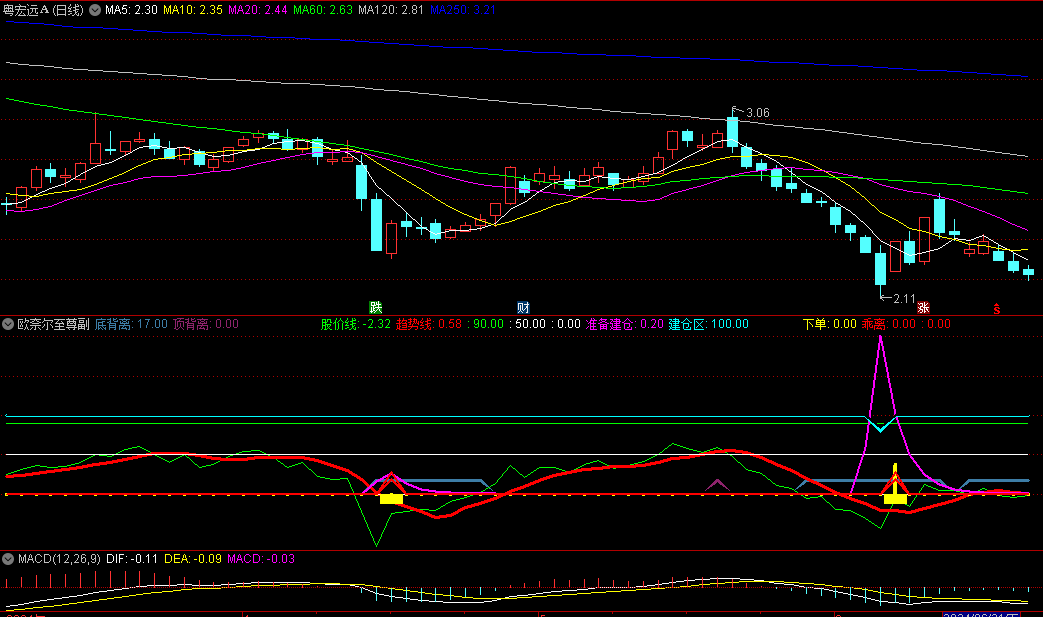This screenshot has width=1043, height=617.
Task: Click the small magenta triangle signal in the indicator
Action: (717, 485)
